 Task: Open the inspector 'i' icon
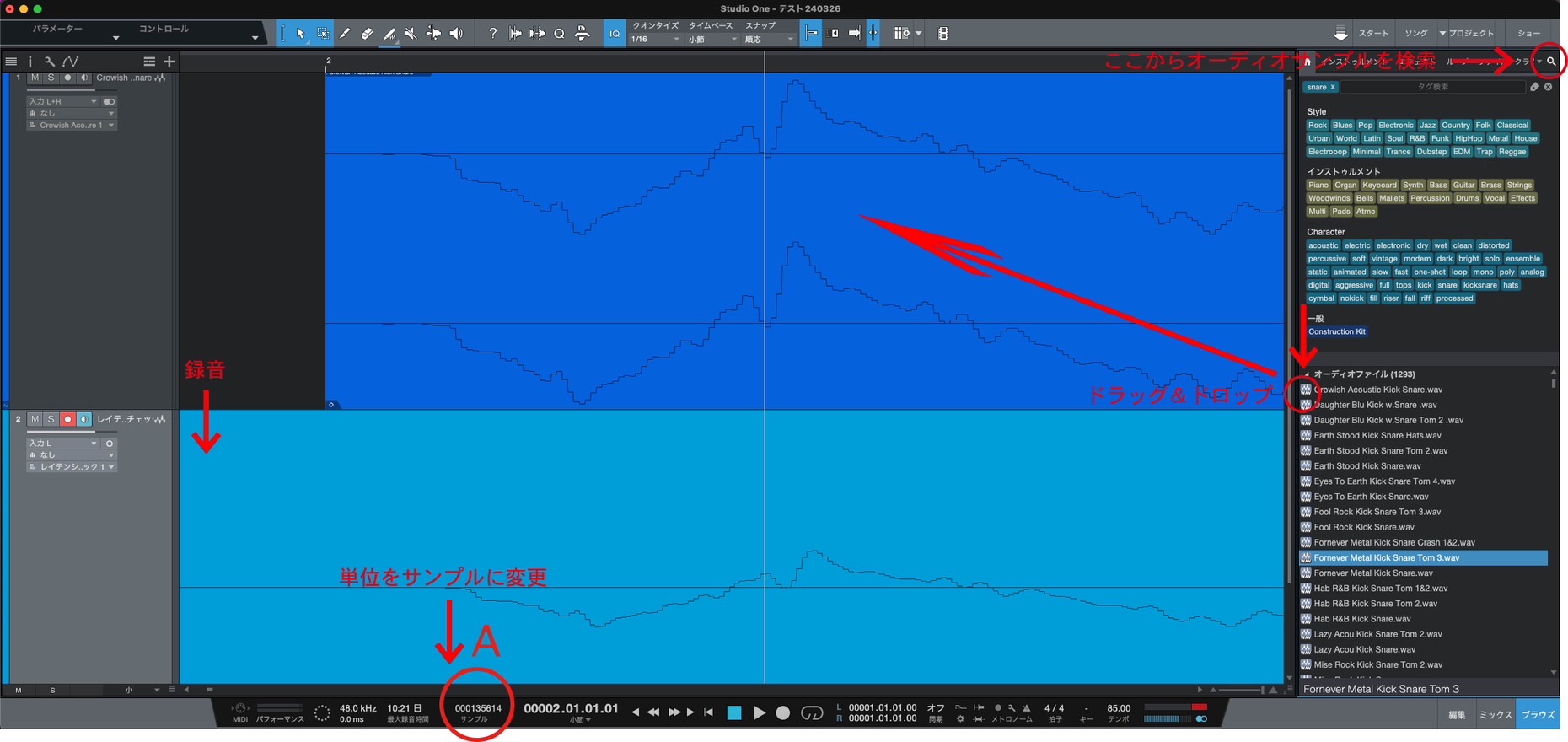pos(30,62)
